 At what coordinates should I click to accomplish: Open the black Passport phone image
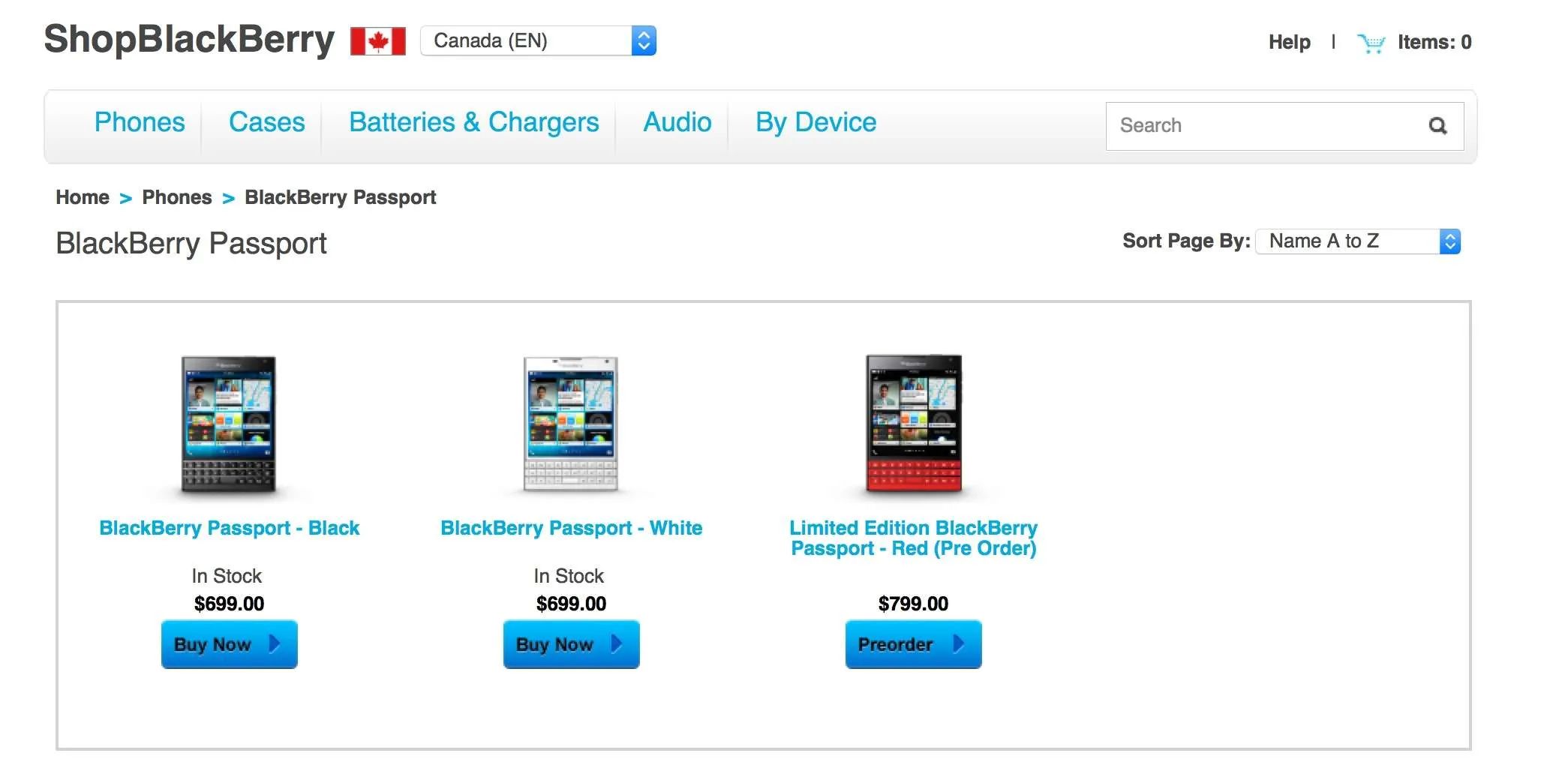coord(229,424)
